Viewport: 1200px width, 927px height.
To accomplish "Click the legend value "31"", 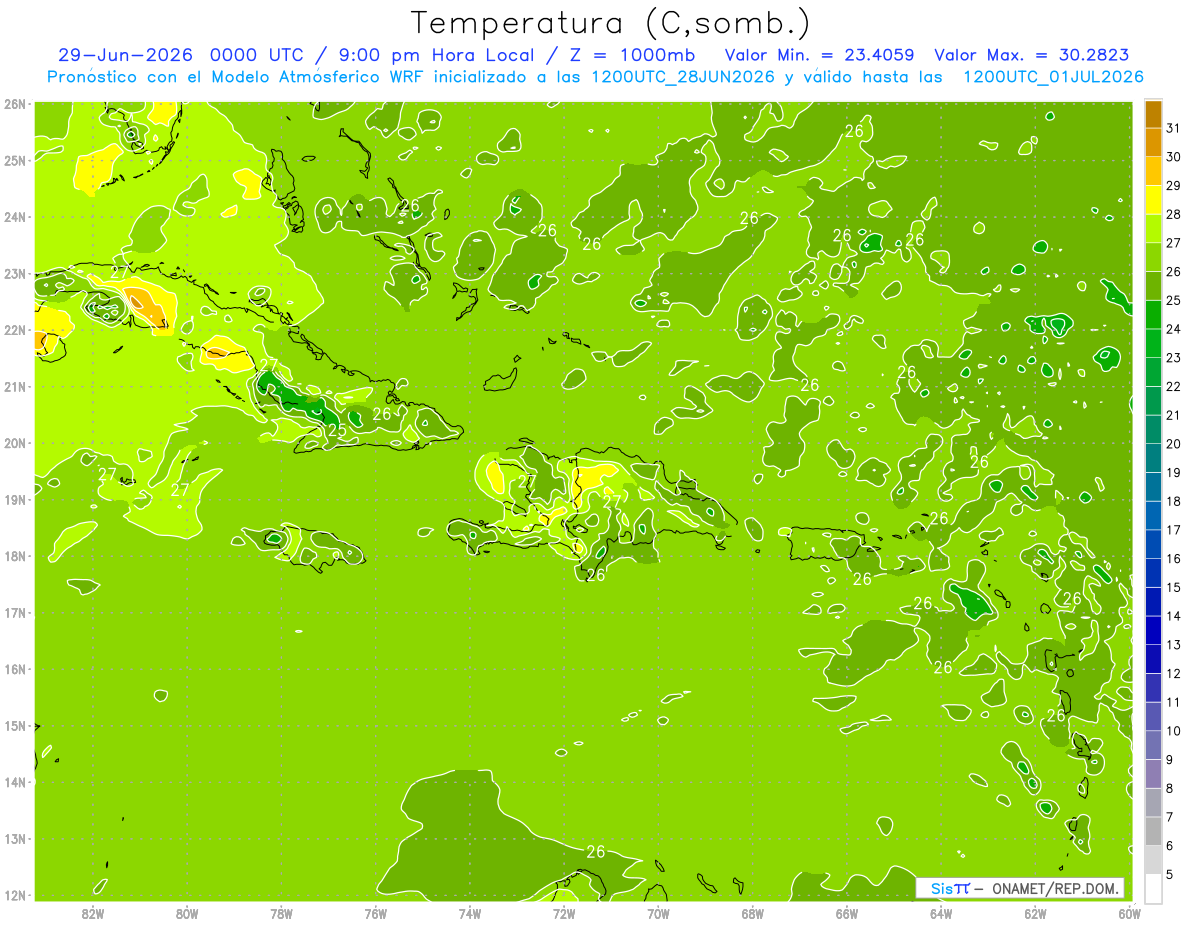I will 1173,128.
